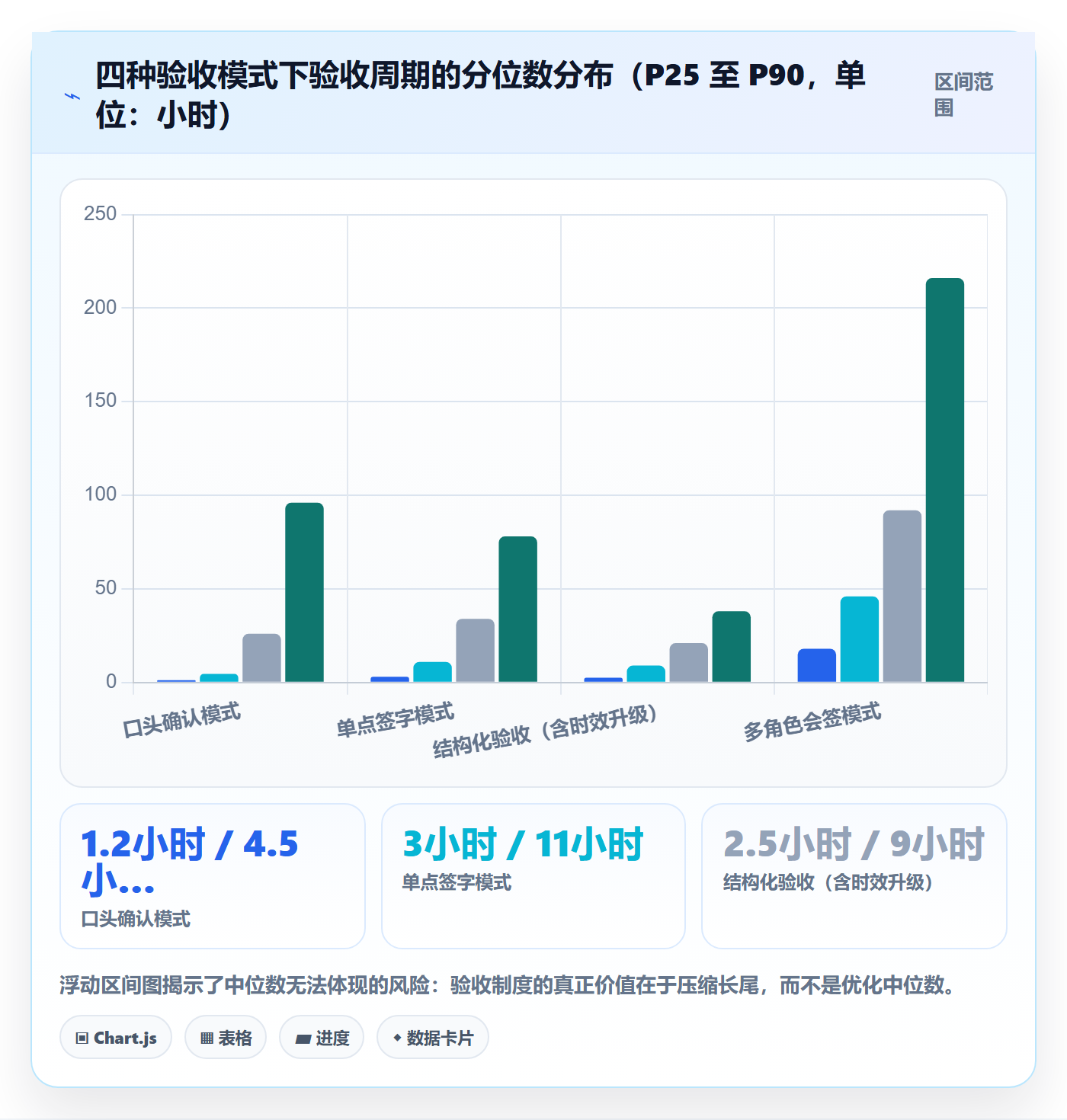
Task: Click the 结构化验收(含时效升级) x-axis label
Action: [x=545, y=731]
